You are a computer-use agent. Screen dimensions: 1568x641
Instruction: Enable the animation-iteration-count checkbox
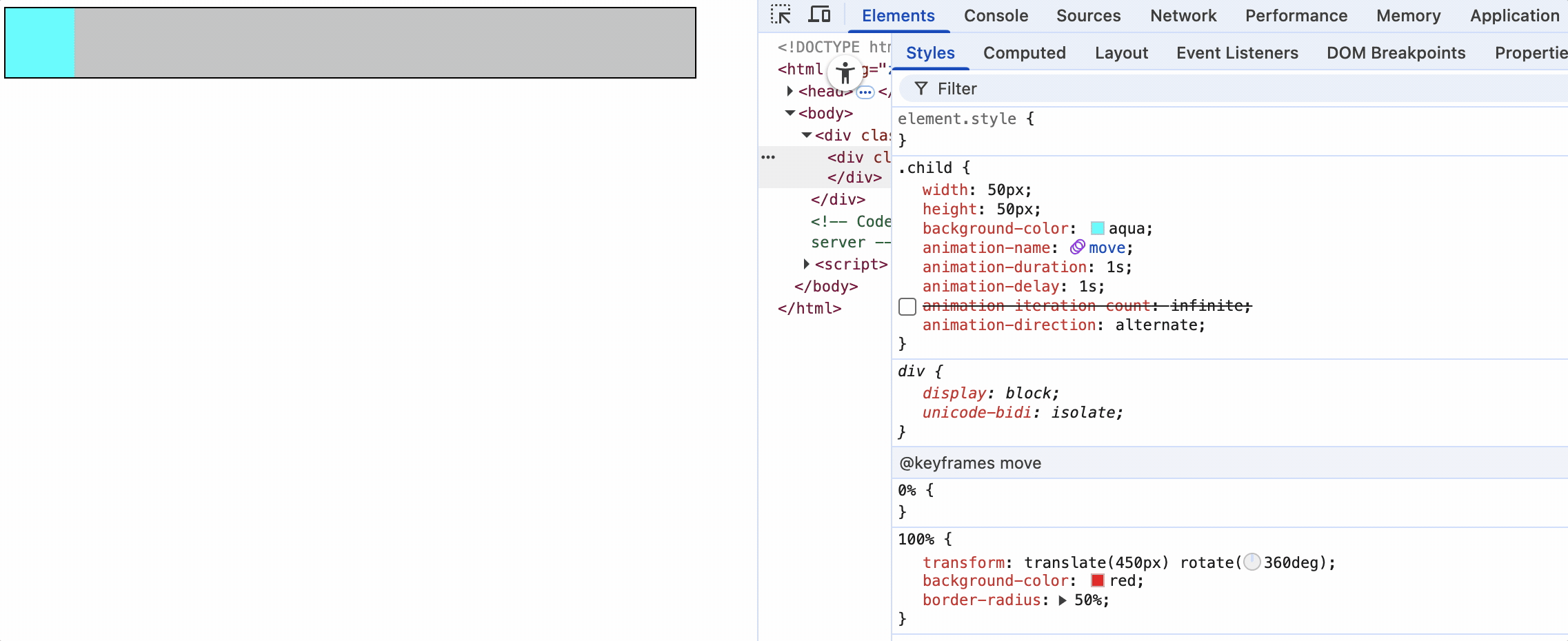pyautogui.click(x=907, y=307)
